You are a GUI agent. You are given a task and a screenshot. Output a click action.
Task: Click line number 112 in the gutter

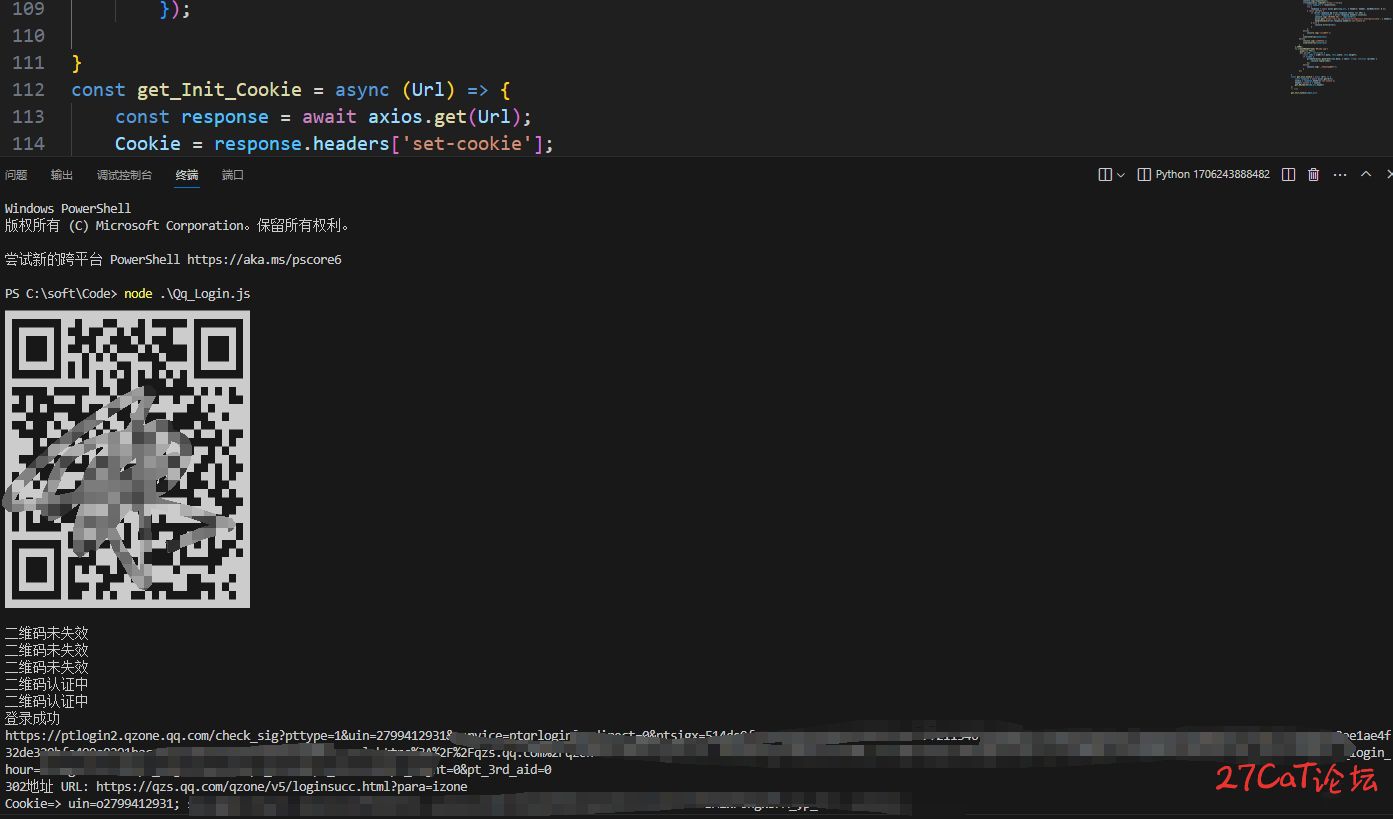coord(28,90)
